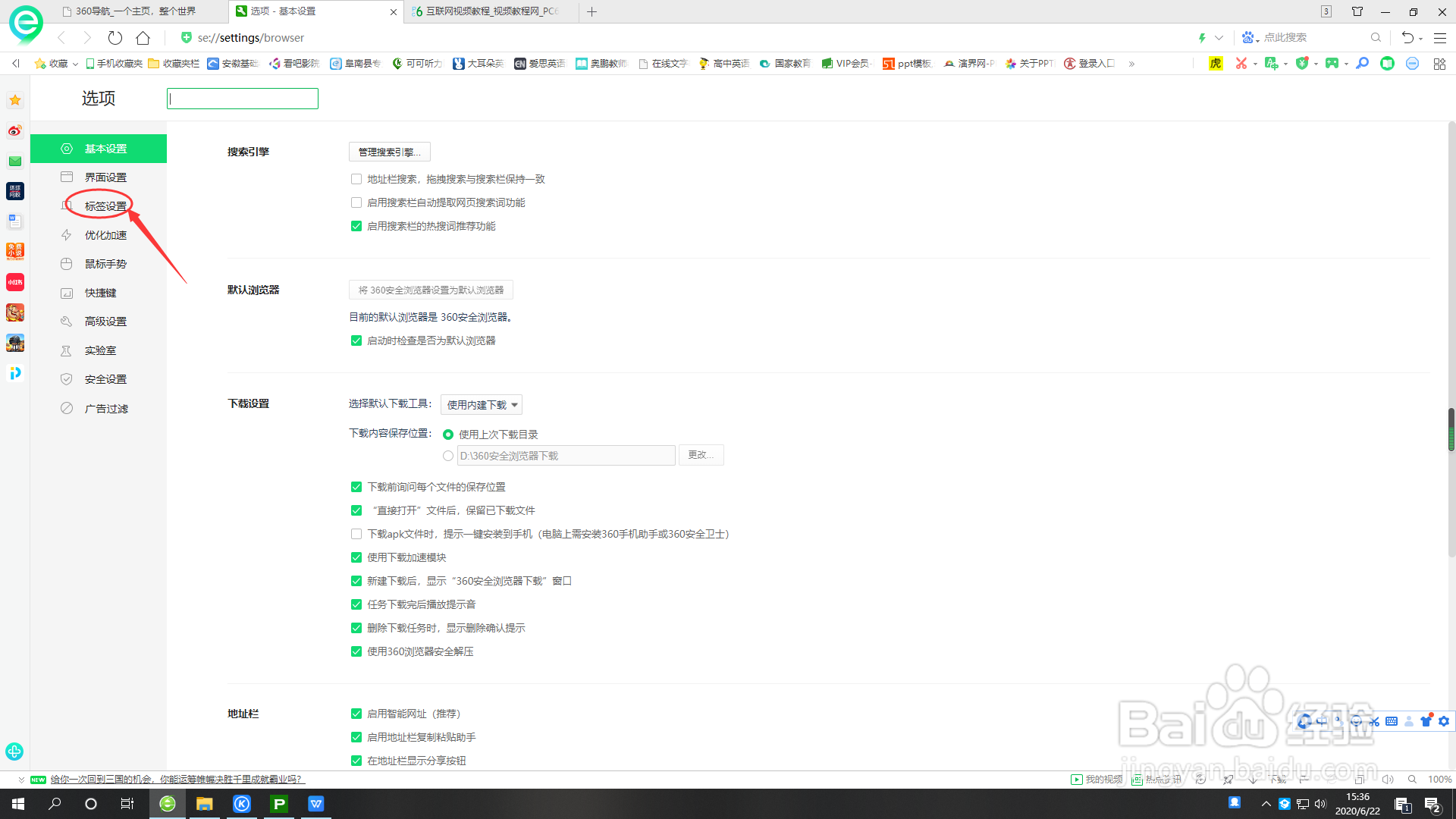The image size is (1456, 819).
Task: Select 界面设置 in the settings sidebar
Action: (106, 177)
